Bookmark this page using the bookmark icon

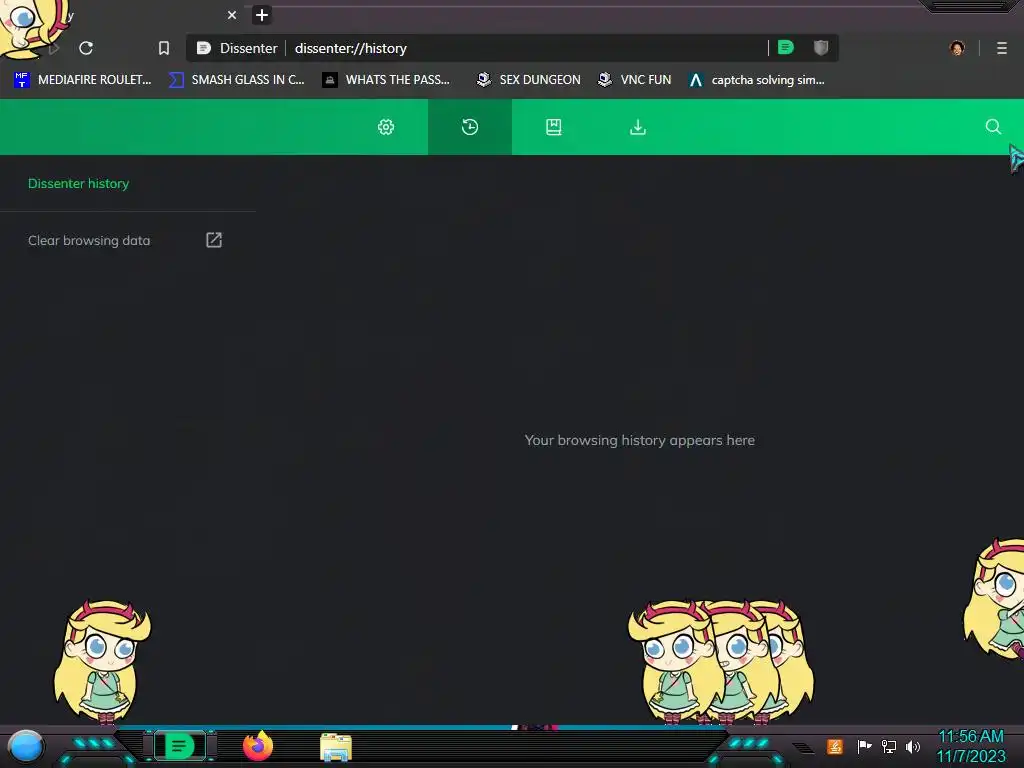[x=164, y=48]
